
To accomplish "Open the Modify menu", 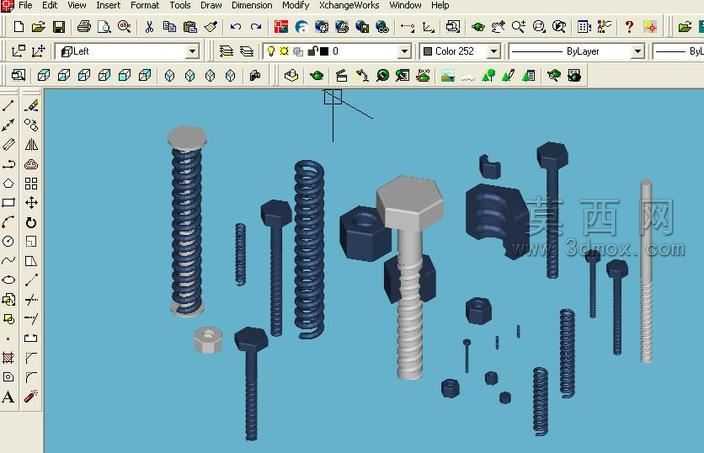I will [x=295, y=5].
